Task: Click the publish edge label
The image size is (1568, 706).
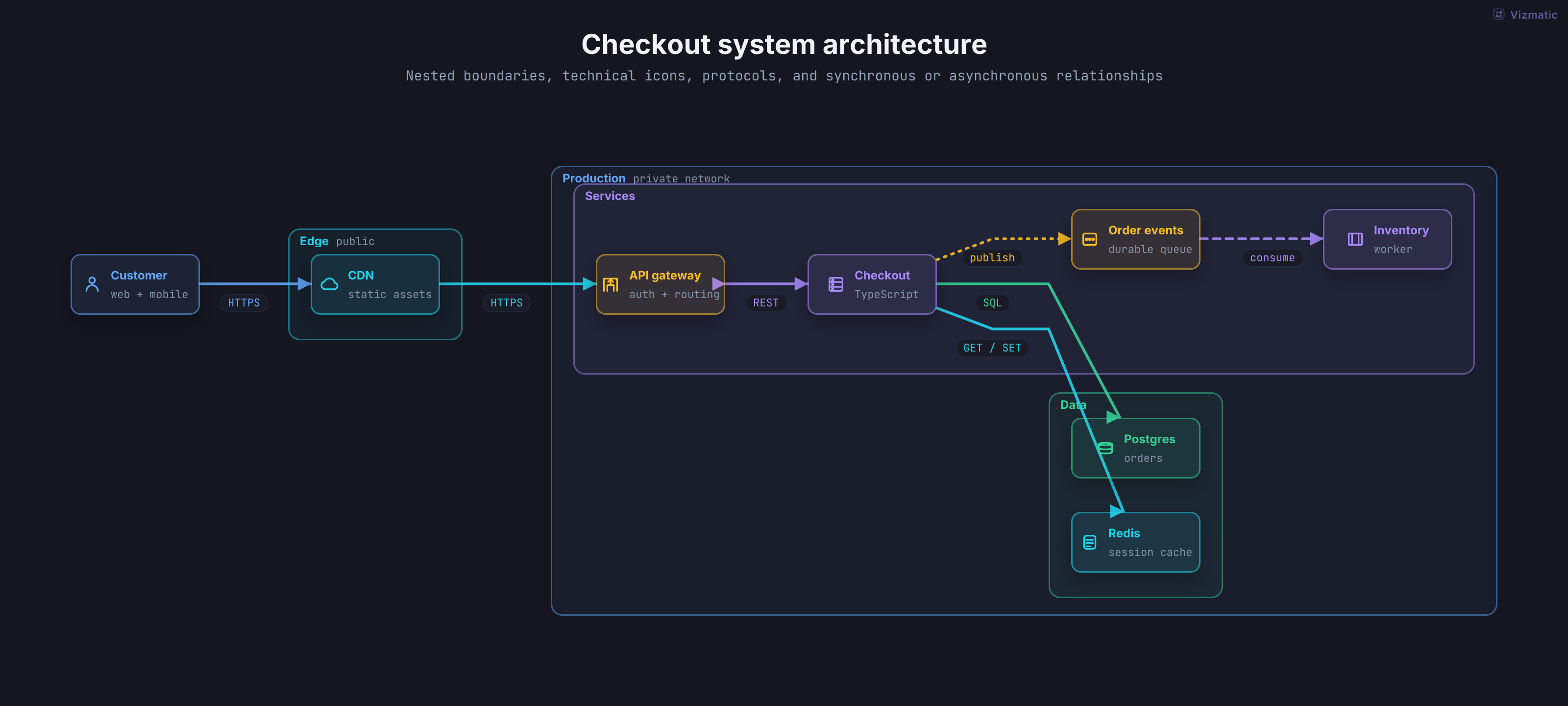Action: click(x=992, y=258)
